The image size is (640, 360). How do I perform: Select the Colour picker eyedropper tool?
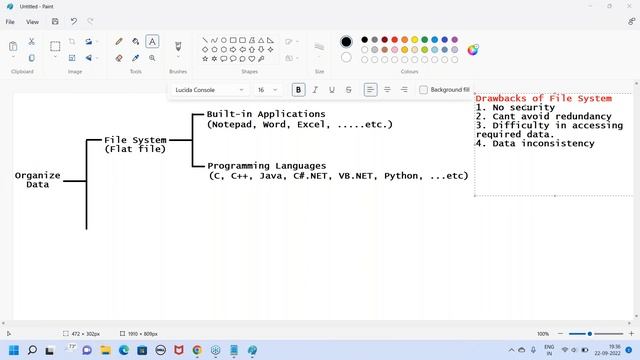click(136, 58)
